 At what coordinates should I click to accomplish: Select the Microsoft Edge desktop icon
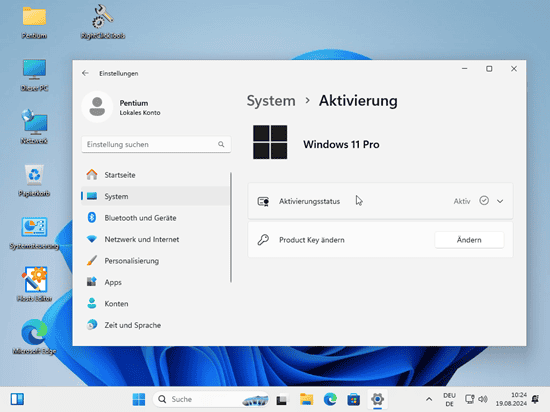coord(34,337)
